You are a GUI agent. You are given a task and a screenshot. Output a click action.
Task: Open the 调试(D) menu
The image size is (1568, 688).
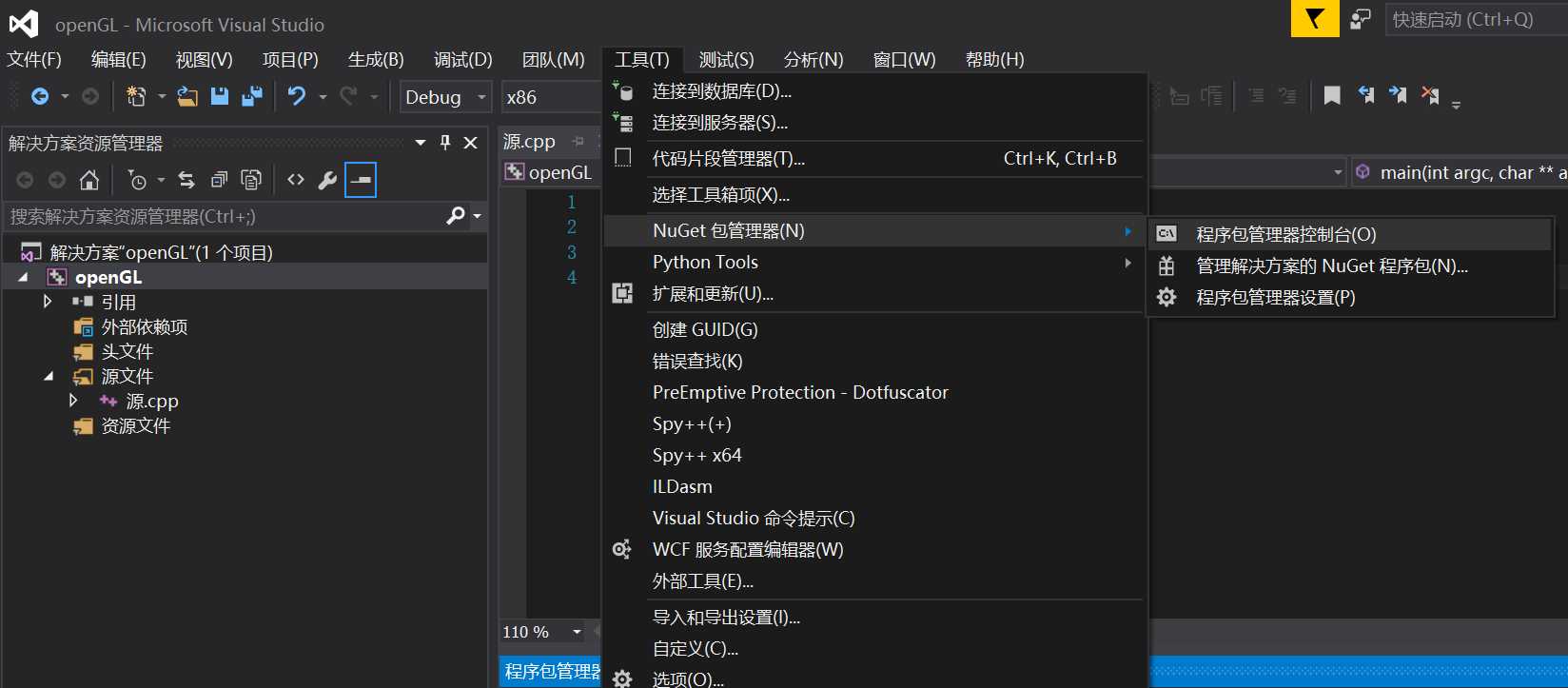[463, 59]
